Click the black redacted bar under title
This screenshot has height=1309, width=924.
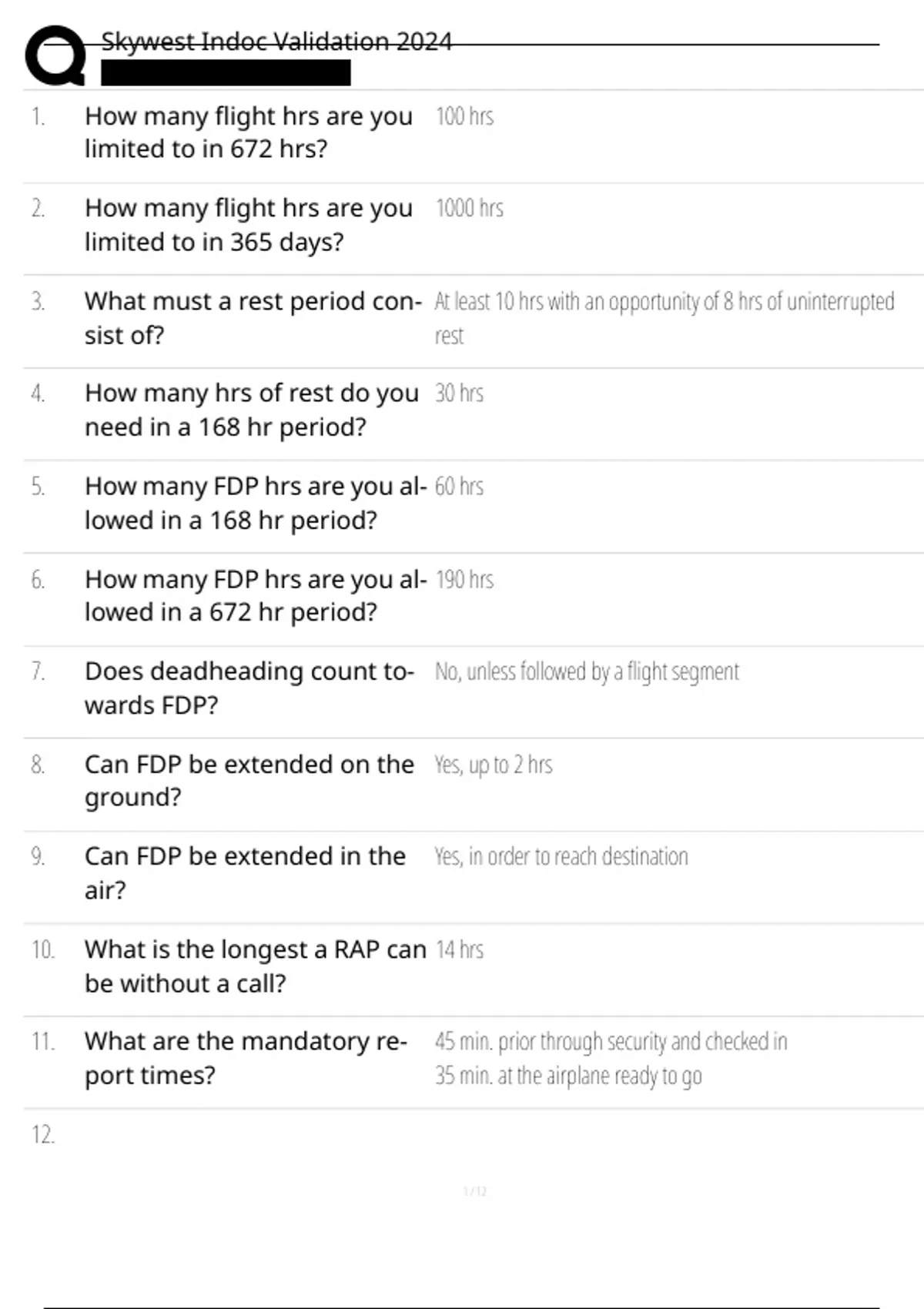pos(226,73)
